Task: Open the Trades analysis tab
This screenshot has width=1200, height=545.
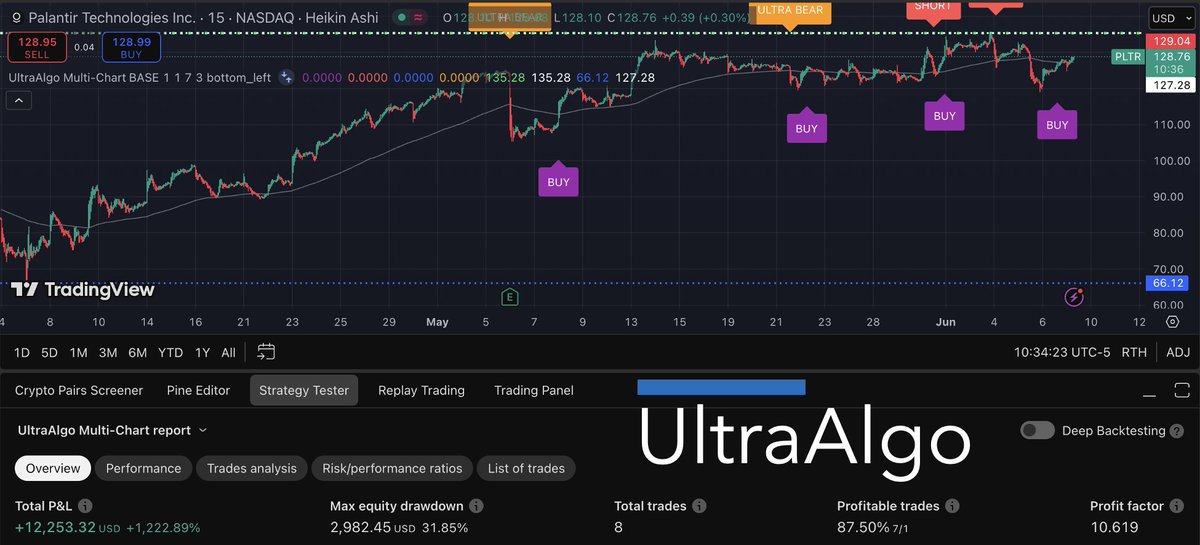Action: pyautogui.click(x=252, y=468)
